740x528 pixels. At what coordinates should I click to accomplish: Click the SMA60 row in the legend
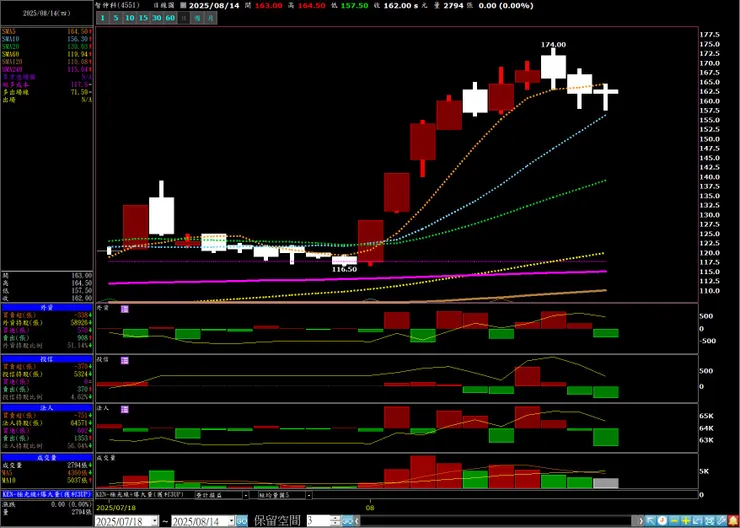tap(47, 54)
